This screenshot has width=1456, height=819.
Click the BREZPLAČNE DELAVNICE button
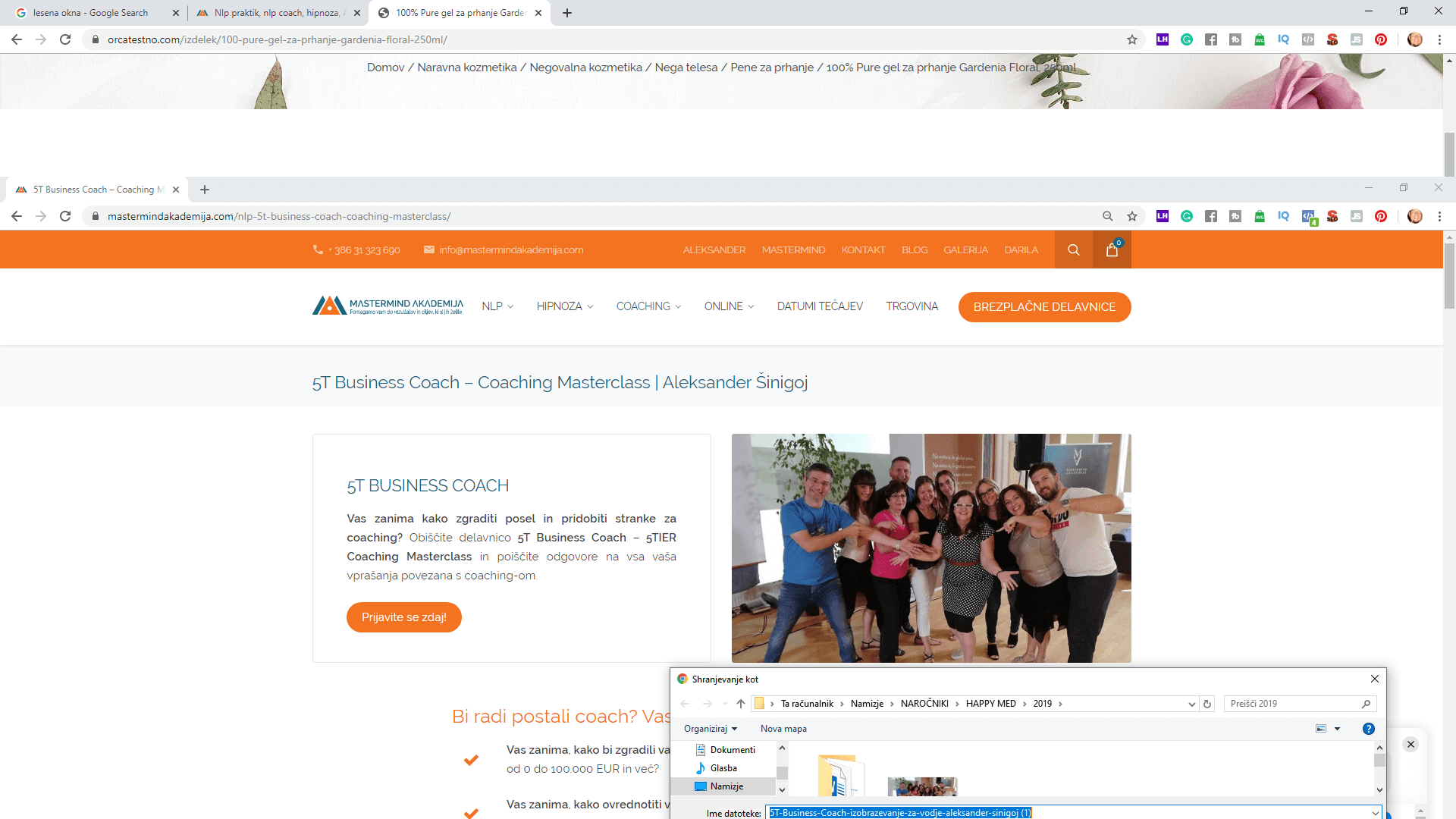click(x=1044, y=307)
